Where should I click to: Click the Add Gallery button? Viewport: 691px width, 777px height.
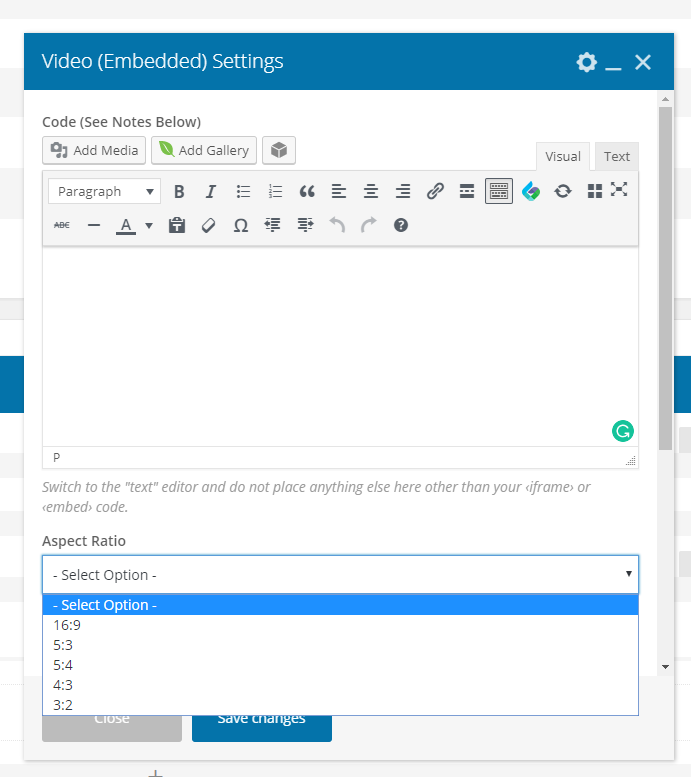(204, 150)
